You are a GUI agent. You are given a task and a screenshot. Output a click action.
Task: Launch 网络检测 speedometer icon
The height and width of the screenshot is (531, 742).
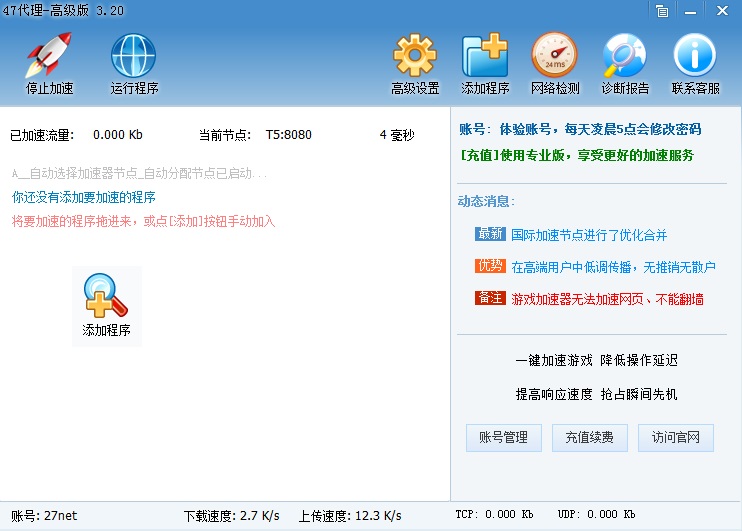coord(555,58)
